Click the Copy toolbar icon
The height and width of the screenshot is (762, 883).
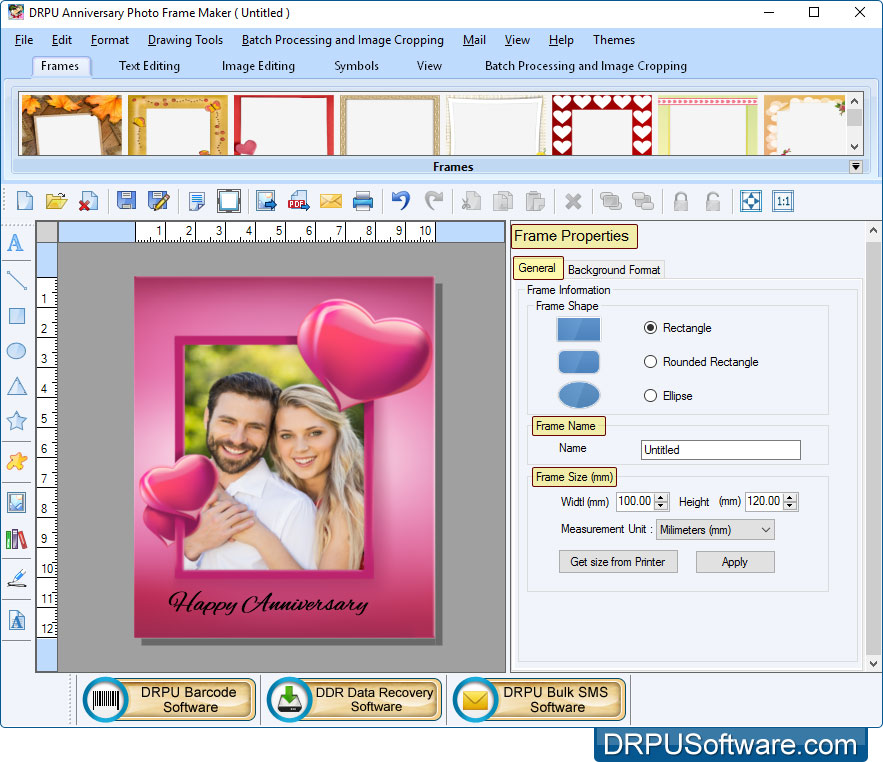pyautogui.click(x=502, y=201)
